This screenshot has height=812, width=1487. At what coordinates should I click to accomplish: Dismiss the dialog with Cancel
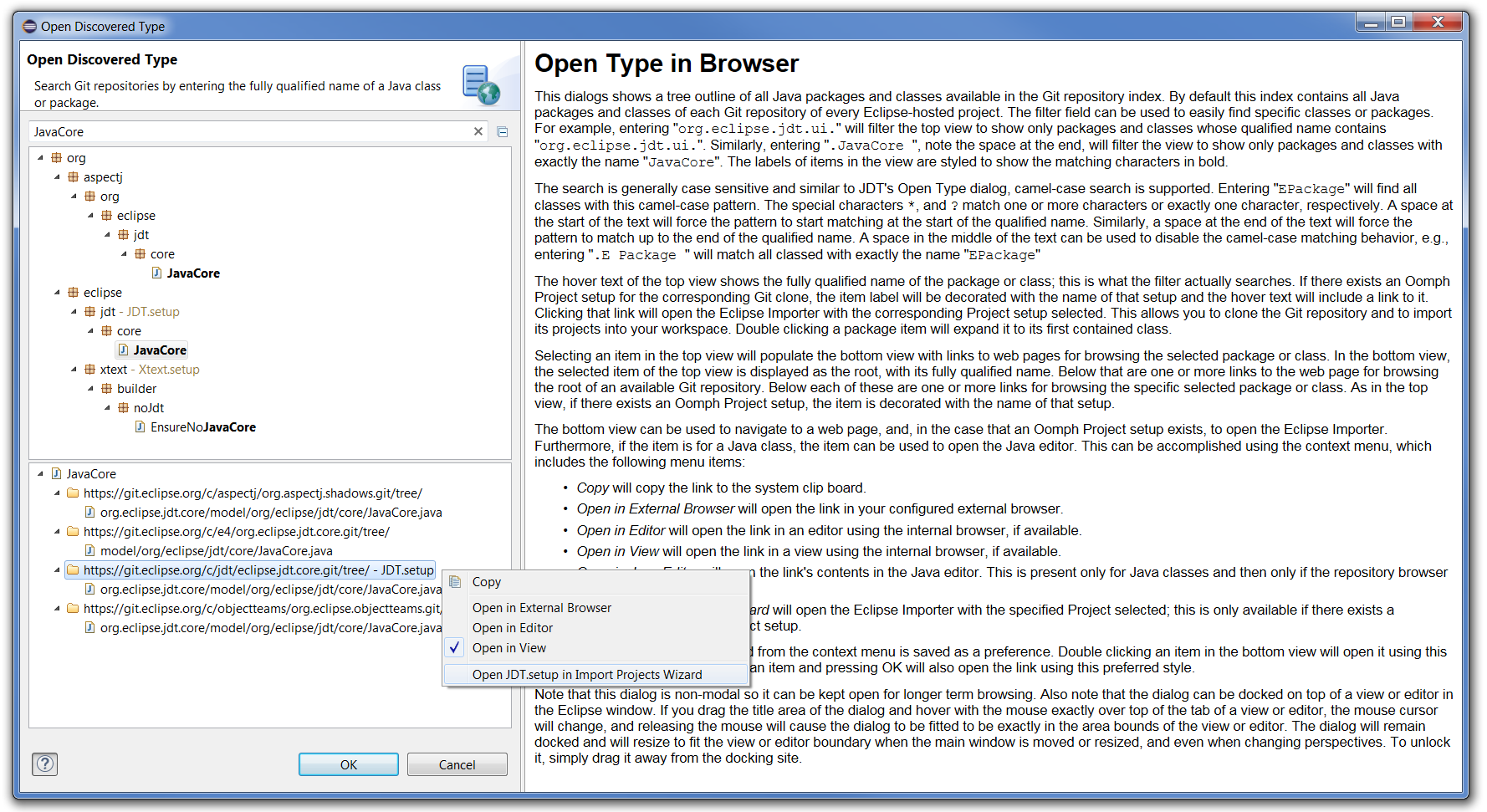[457, 764]
